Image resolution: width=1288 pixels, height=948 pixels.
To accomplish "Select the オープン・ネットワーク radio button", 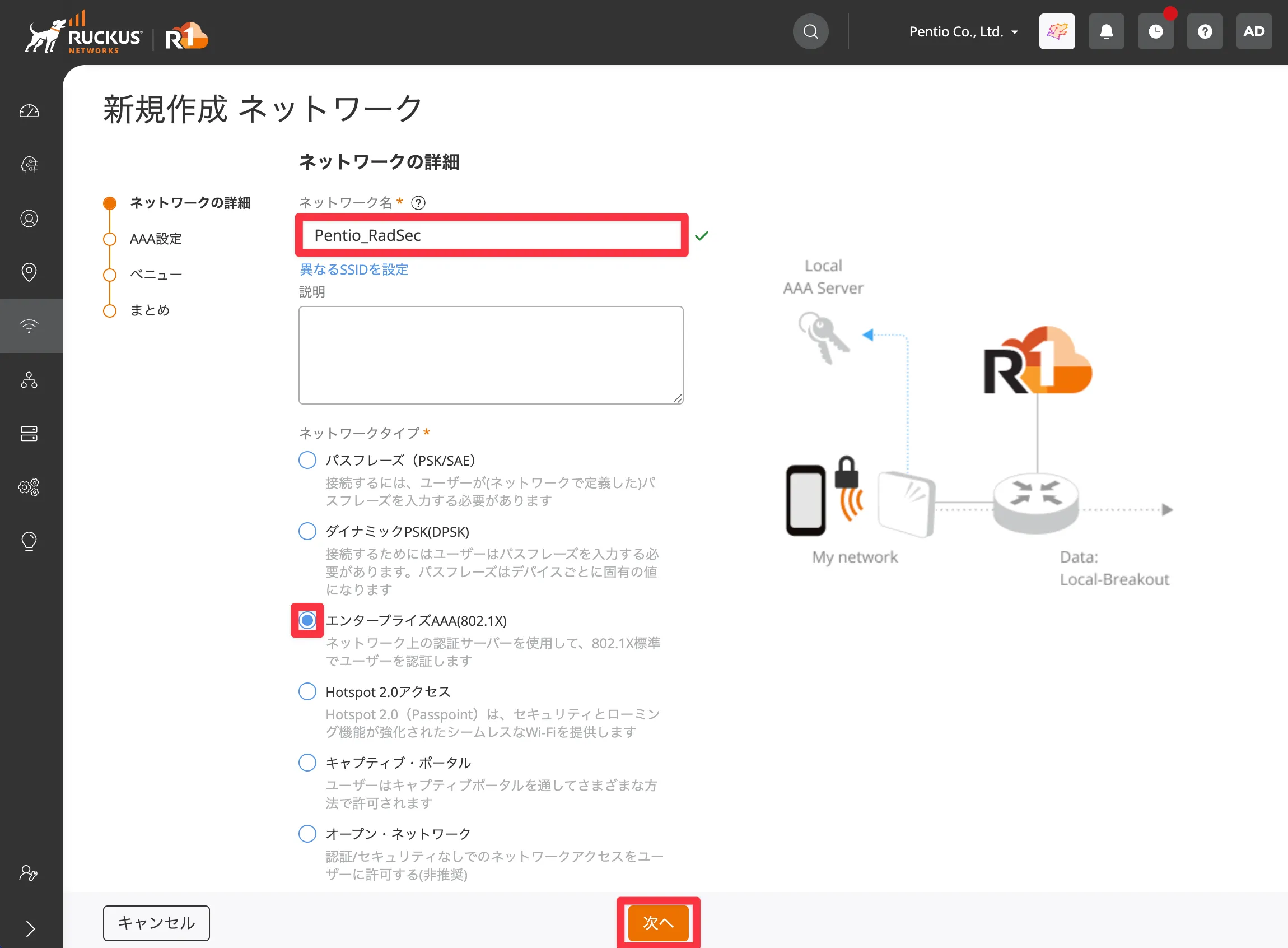I will [x=307, y=834].
